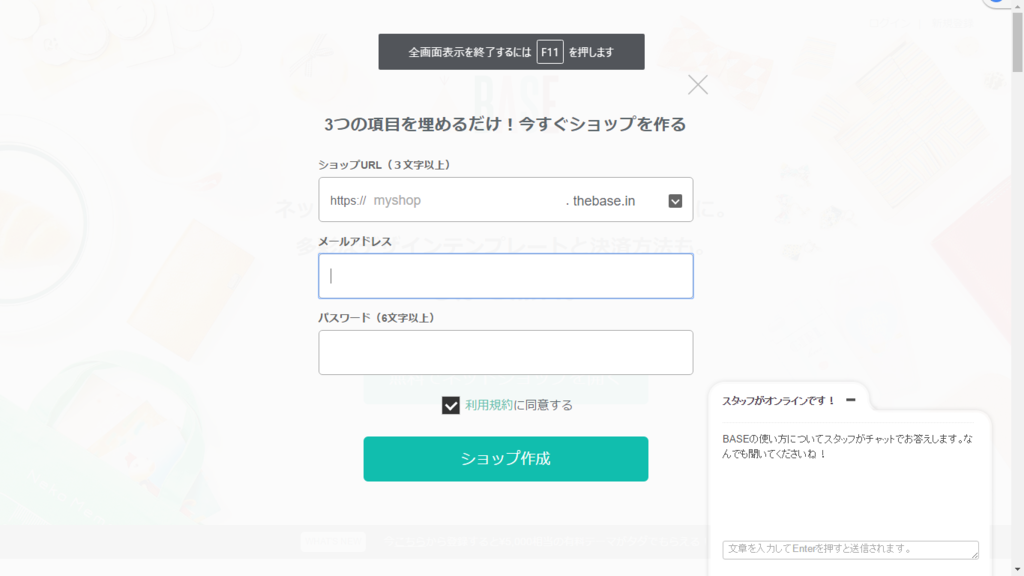Click the blue circular icon at top-right corner

coord(996,2)
